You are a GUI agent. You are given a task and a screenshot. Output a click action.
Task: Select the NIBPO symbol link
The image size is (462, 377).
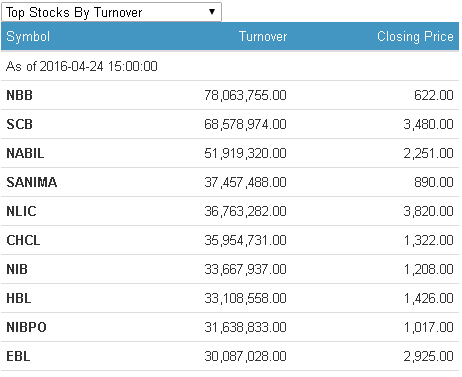[26, 327]
